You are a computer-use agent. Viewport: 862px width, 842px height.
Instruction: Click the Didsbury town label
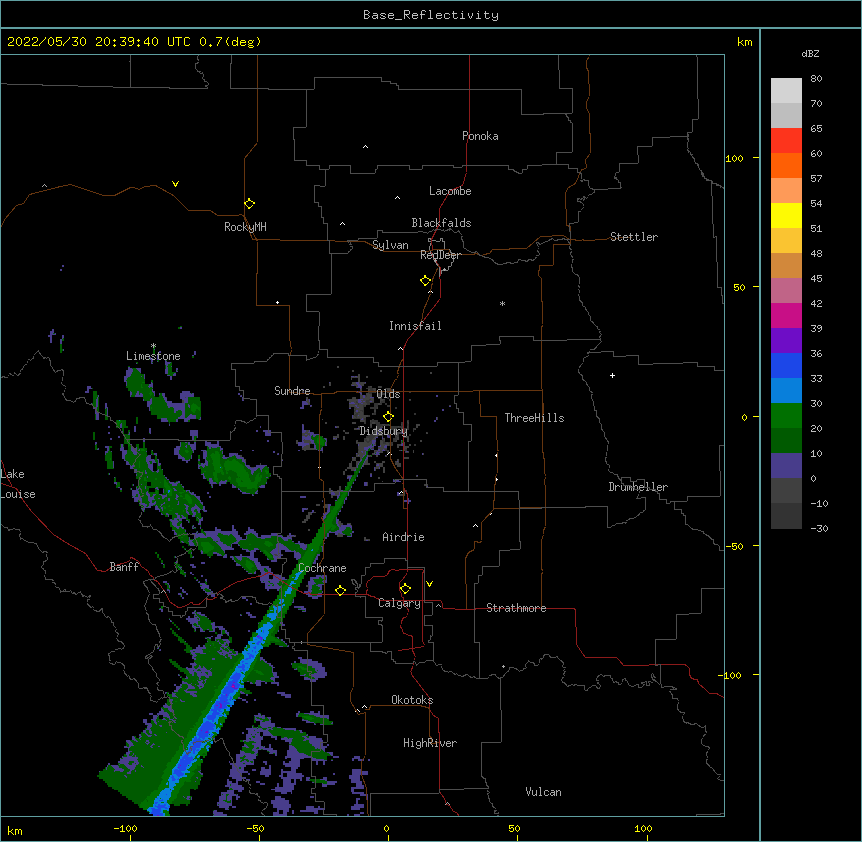coord(383,431)
